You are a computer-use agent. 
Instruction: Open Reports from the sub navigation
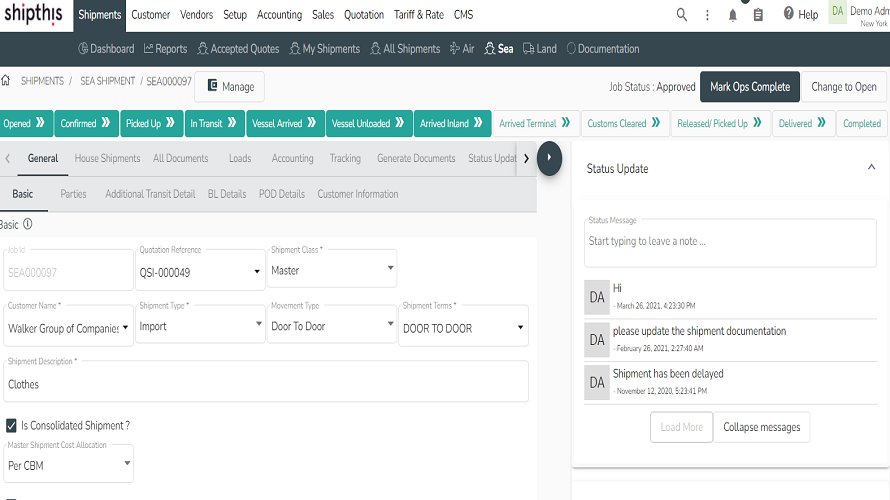tap(165, 49)
